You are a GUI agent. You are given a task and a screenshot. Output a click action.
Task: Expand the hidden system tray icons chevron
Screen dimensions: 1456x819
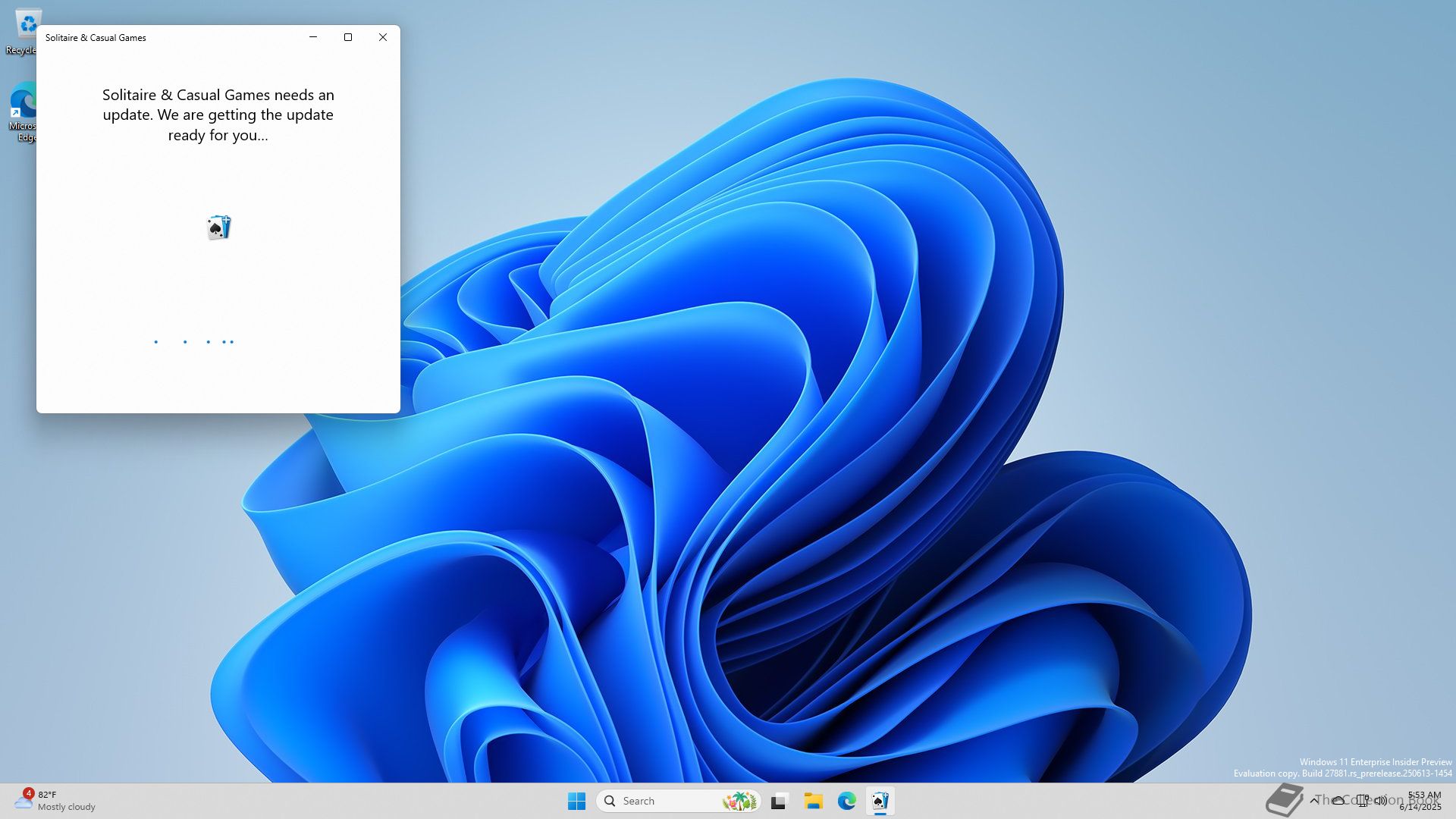[x=1314, y=800]
